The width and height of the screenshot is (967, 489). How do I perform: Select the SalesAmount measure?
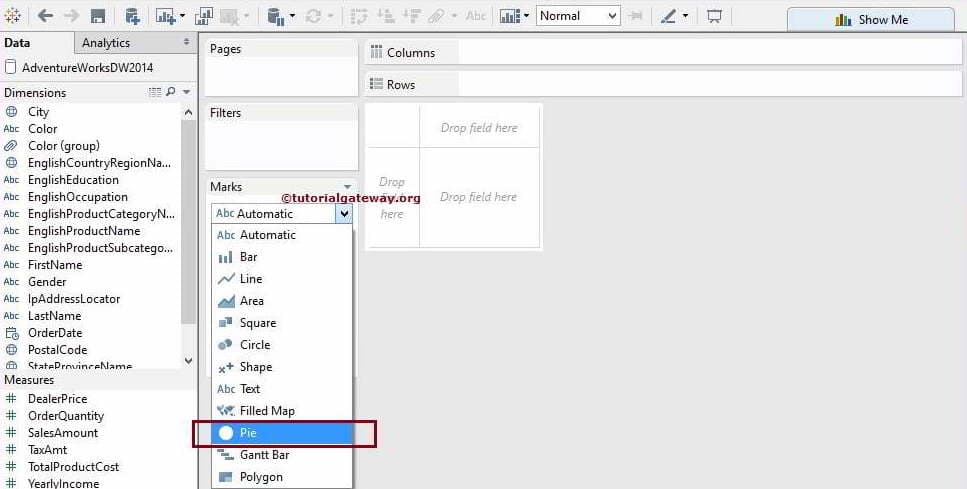62,433
